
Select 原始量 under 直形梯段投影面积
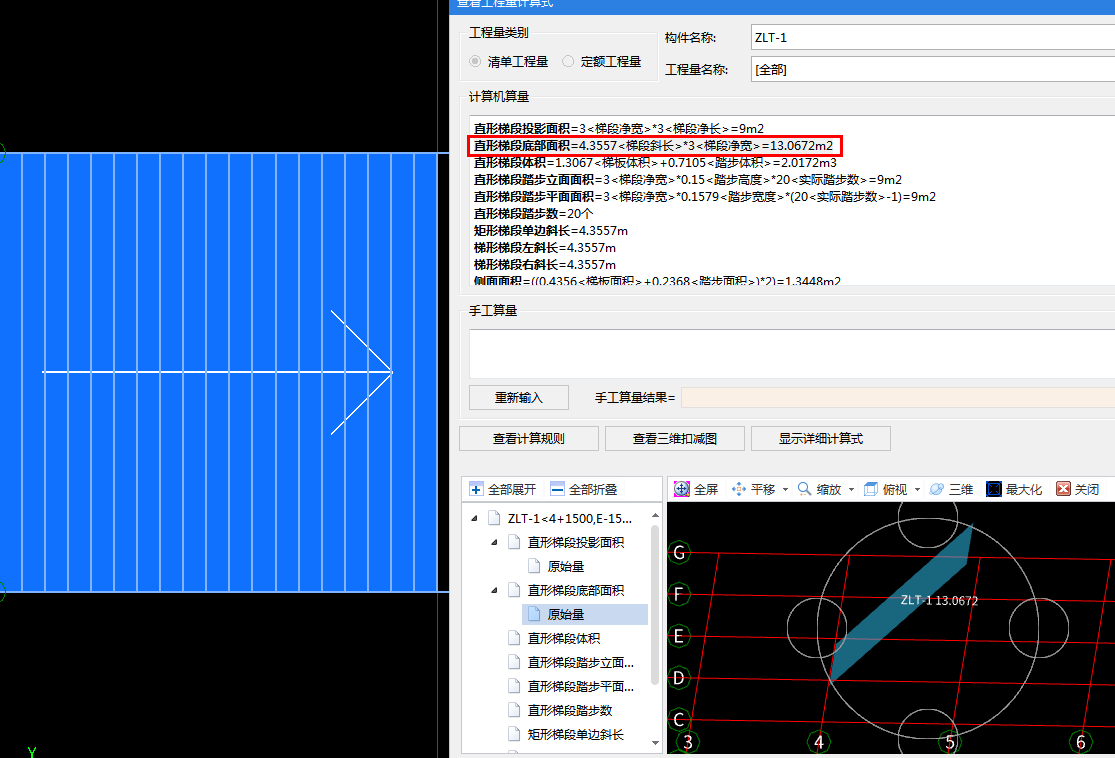[x=565, y=567]
